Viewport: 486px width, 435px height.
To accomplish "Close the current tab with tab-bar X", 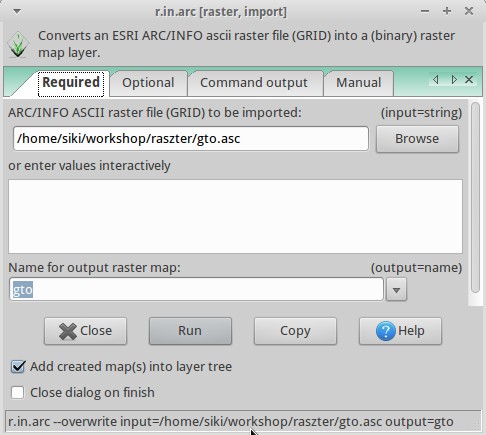I will (x=469, y=80).
